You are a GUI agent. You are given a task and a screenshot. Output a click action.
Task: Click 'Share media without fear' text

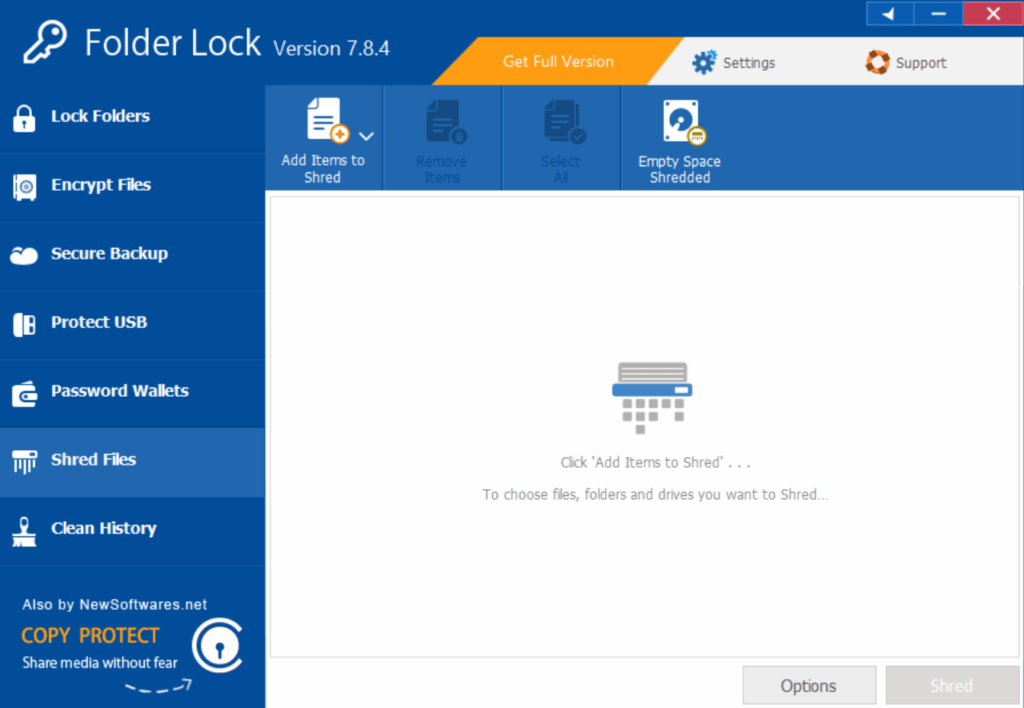click(x=99, y=662)
